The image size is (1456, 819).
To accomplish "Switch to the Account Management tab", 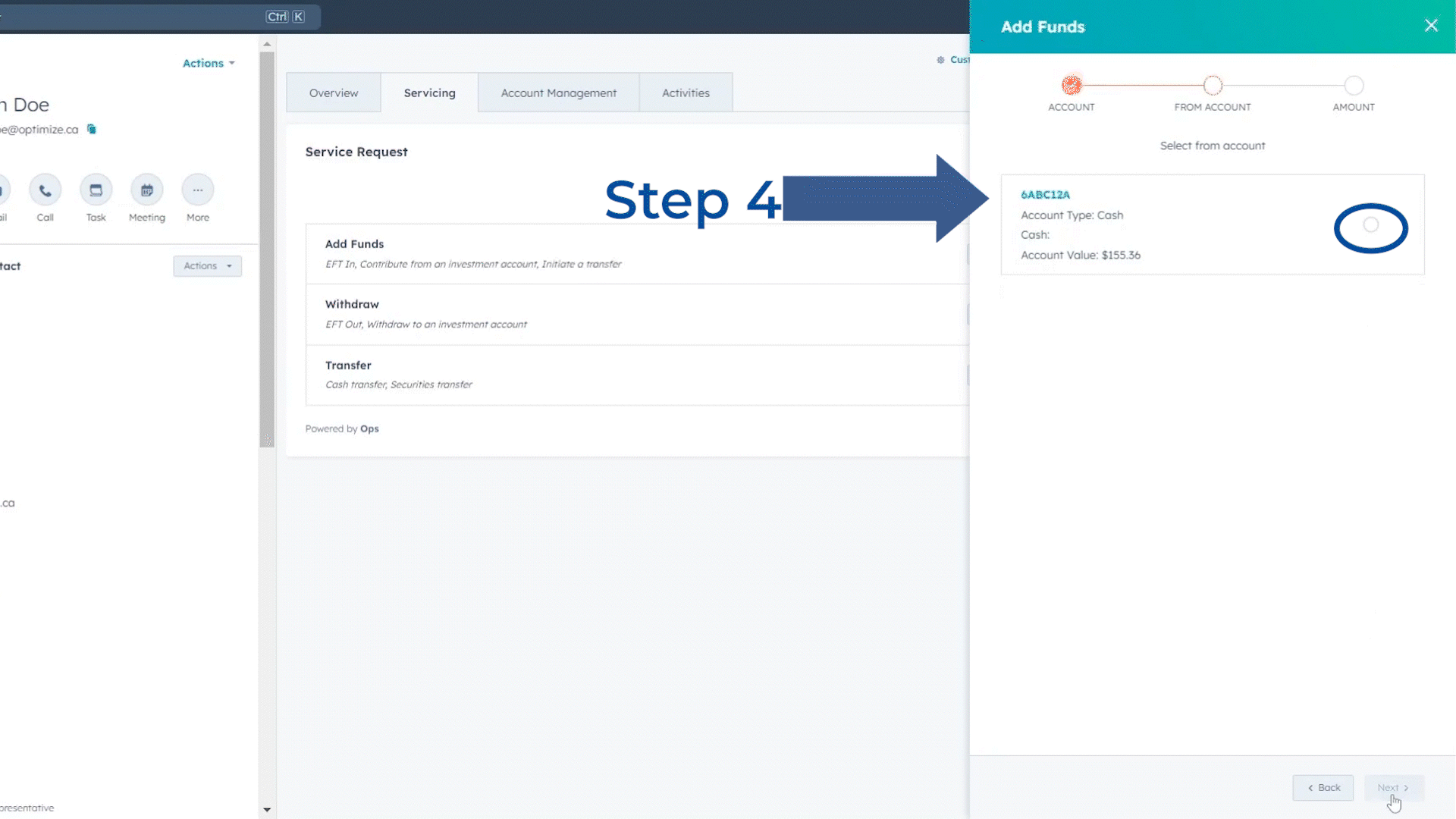I will (x=558, y=92).
